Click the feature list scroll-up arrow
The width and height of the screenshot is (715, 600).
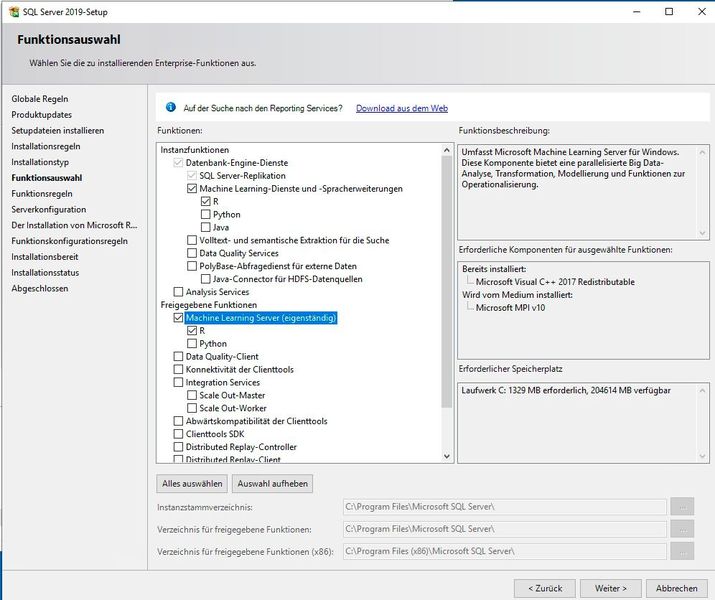[x=447, y=150]
